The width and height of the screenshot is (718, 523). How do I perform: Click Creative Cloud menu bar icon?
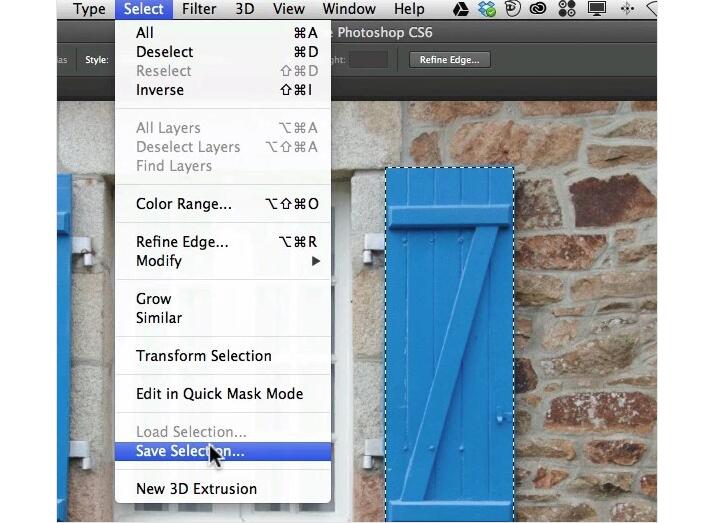coord(538,9)
